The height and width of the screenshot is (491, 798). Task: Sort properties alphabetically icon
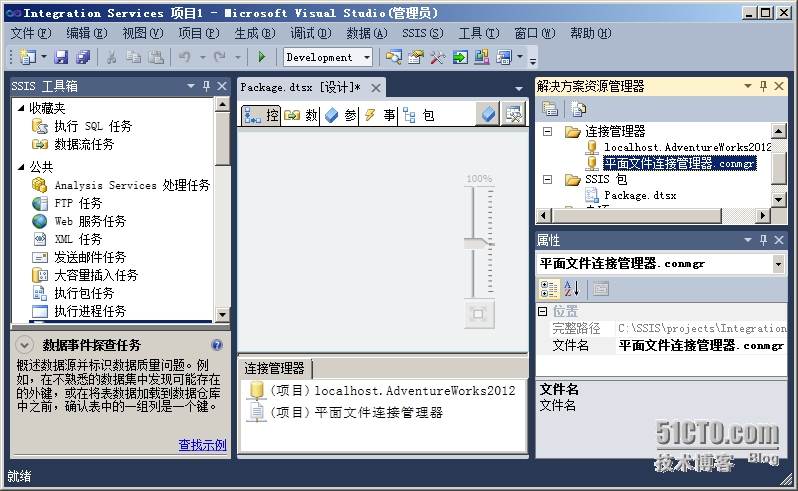pyautogui.click(x=572, y=288)
